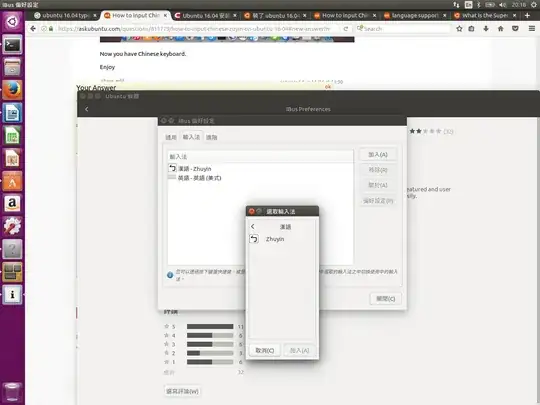This screenshot has height=405, width=540.
Task: Open Ubuntu Software Center dock icon
Action: point(12,181)
